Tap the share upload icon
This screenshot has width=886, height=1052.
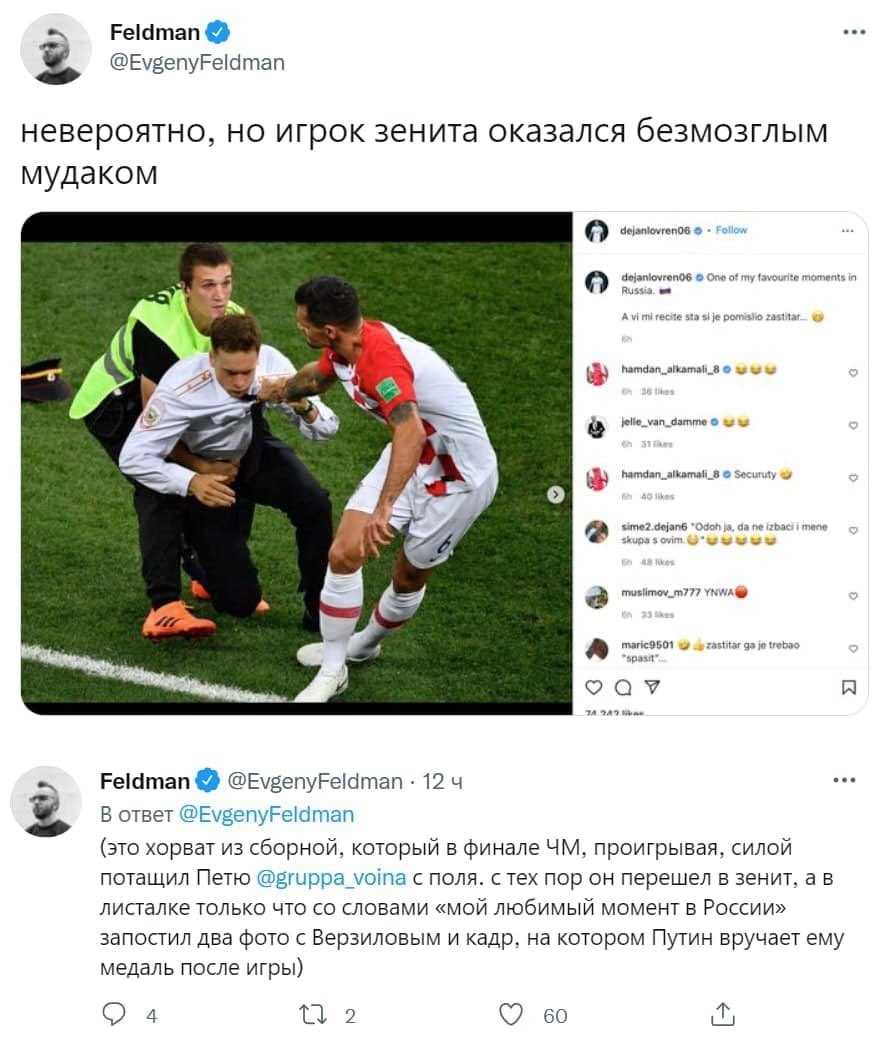click(722, 1014)
